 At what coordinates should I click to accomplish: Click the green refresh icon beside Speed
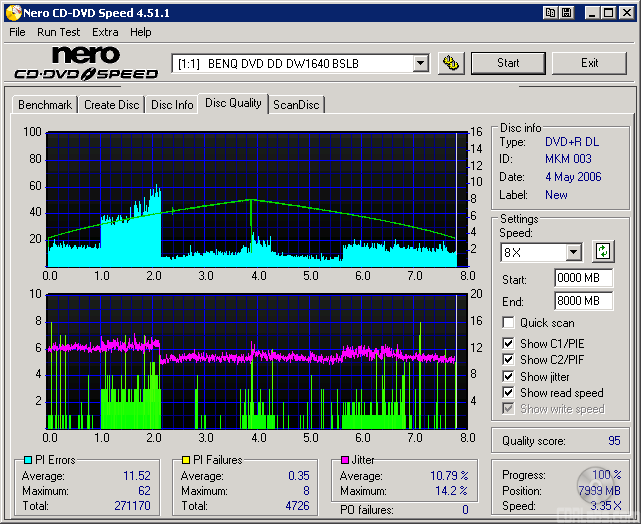(603, 251)
